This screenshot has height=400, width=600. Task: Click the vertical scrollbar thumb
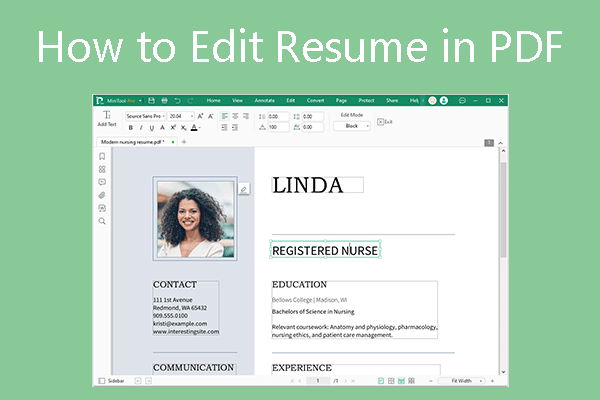pos(504,210)
